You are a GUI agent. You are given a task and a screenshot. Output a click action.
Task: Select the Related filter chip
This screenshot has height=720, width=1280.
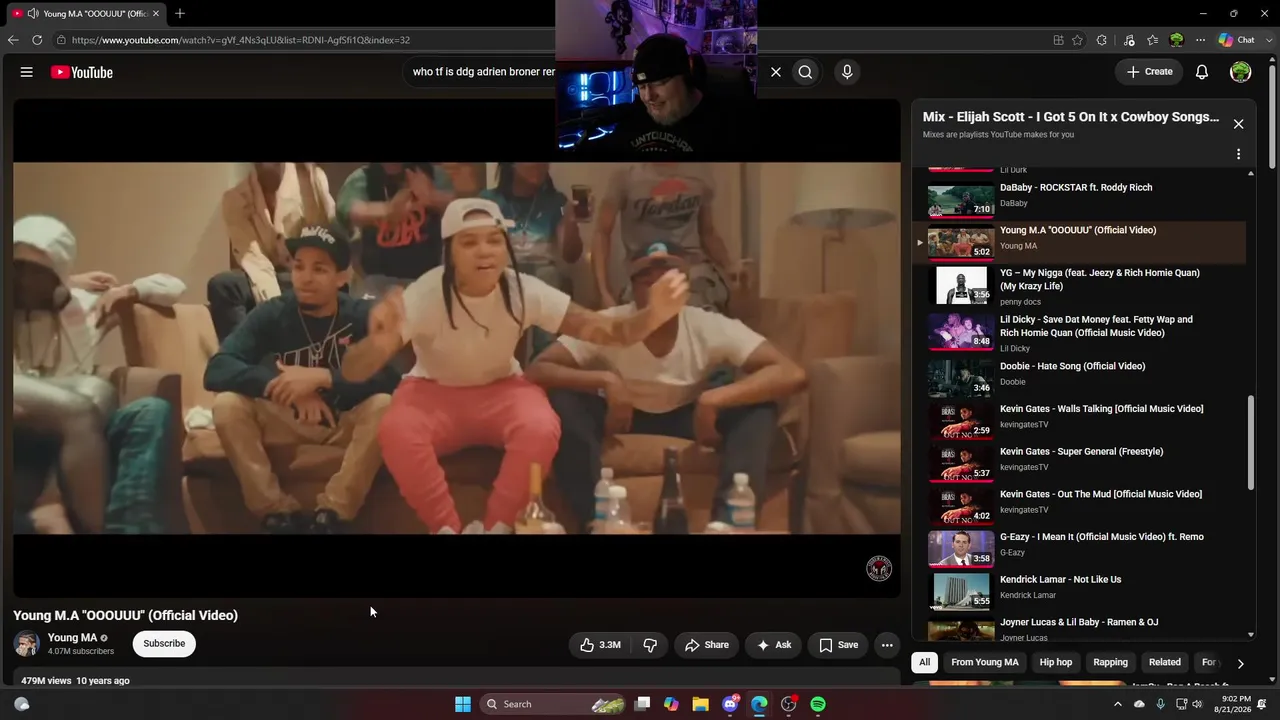pos(1165,662)
